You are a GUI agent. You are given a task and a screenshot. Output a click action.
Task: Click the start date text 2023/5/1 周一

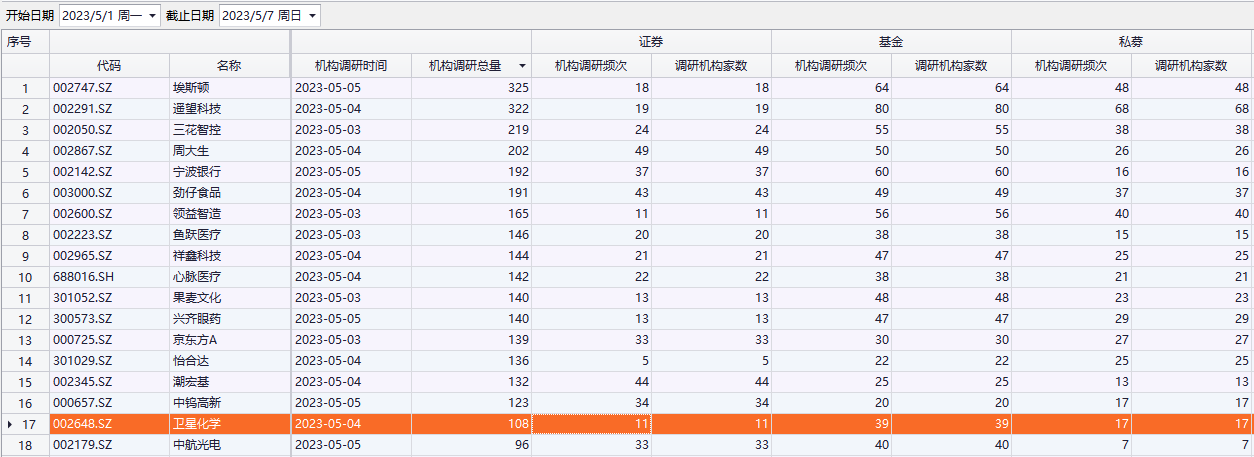pyautogui.click(x=102, y=16)
